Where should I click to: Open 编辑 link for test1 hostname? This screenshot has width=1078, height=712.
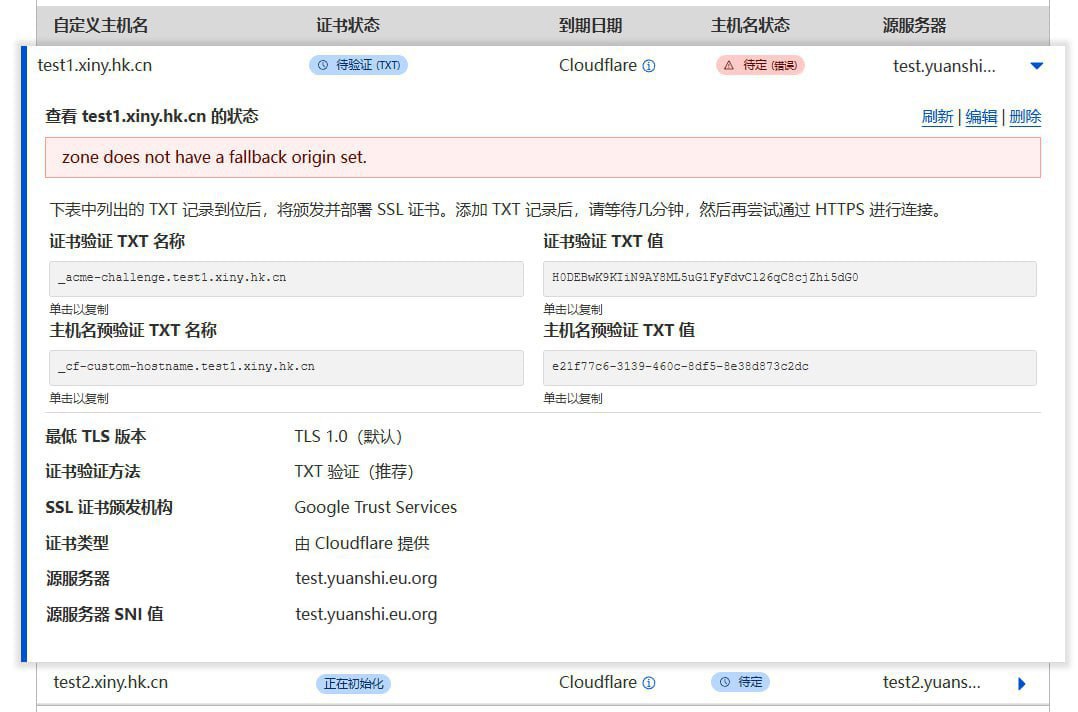pos(981,117)
